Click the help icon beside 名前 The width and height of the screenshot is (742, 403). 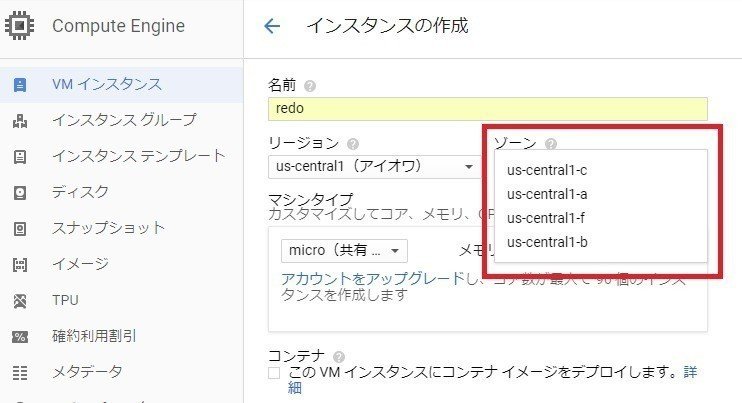310,86
